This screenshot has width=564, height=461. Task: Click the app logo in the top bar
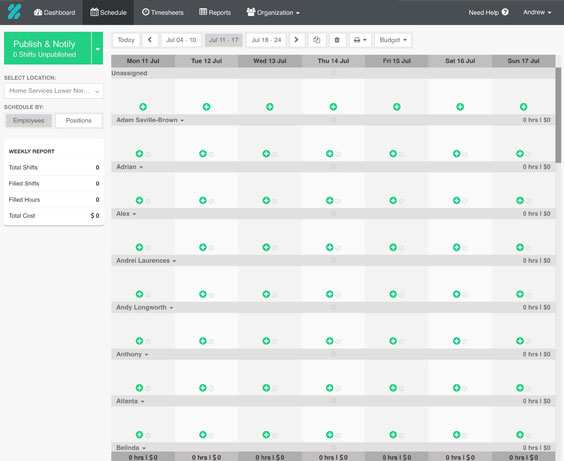click(14, 12)
